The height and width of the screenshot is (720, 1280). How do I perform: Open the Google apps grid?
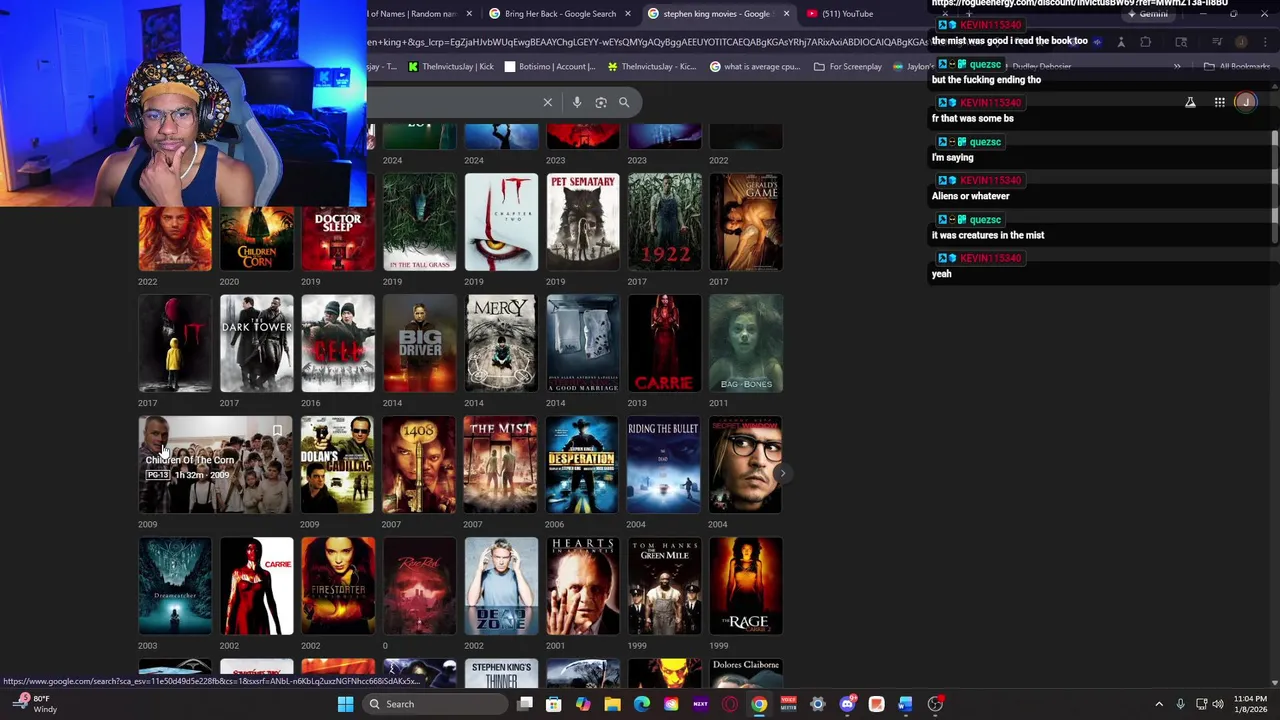click(1219, 102)
